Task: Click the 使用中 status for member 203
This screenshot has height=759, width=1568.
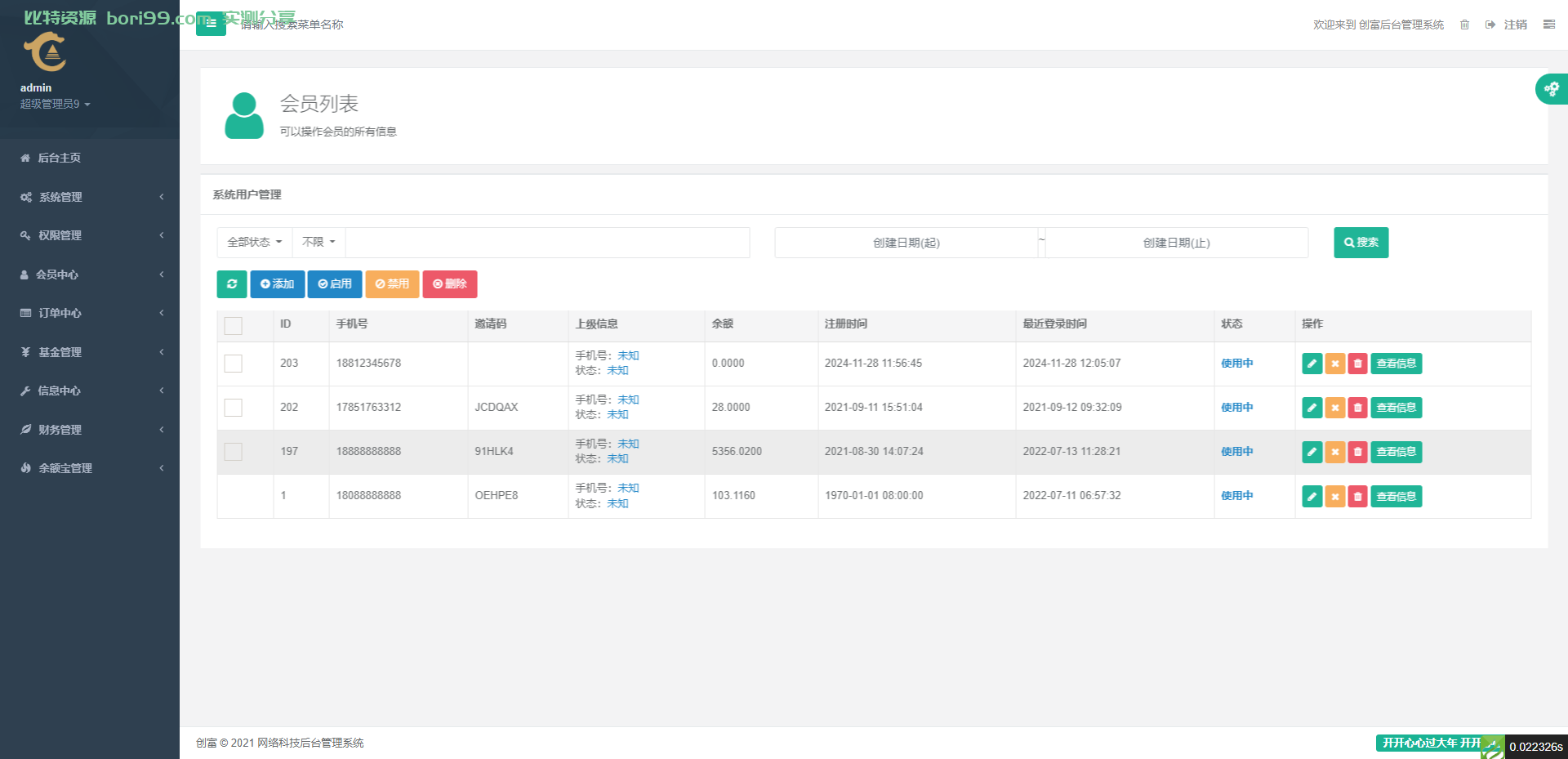Action: pos(1237,364)
